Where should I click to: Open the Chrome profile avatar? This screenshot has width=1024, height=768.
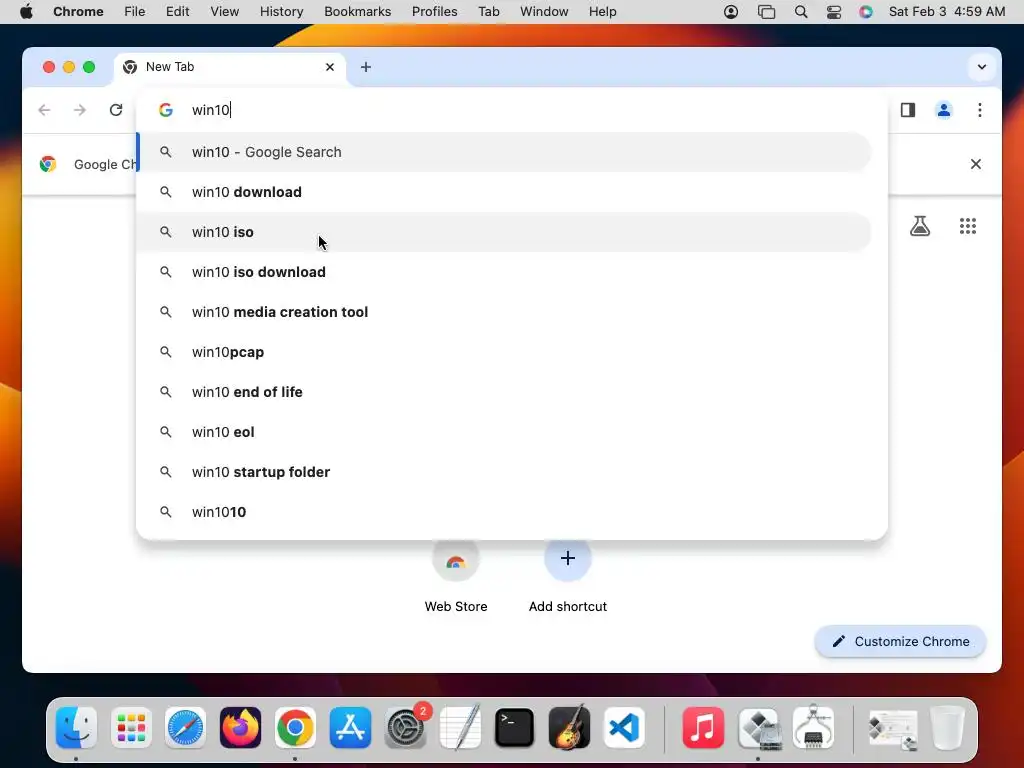944,110
